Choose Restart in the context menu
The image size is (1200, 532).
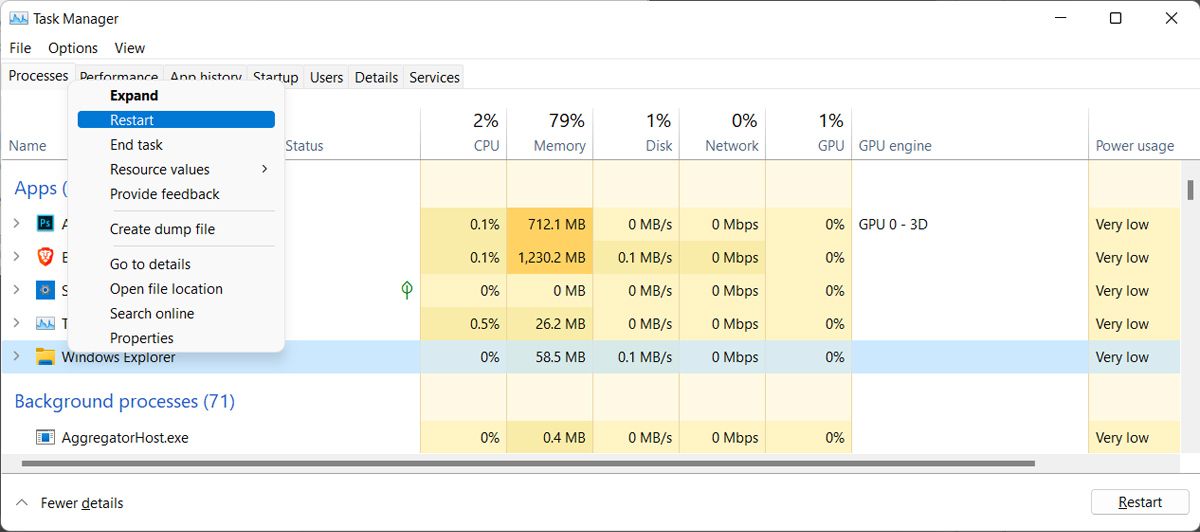tap(176, 119)
